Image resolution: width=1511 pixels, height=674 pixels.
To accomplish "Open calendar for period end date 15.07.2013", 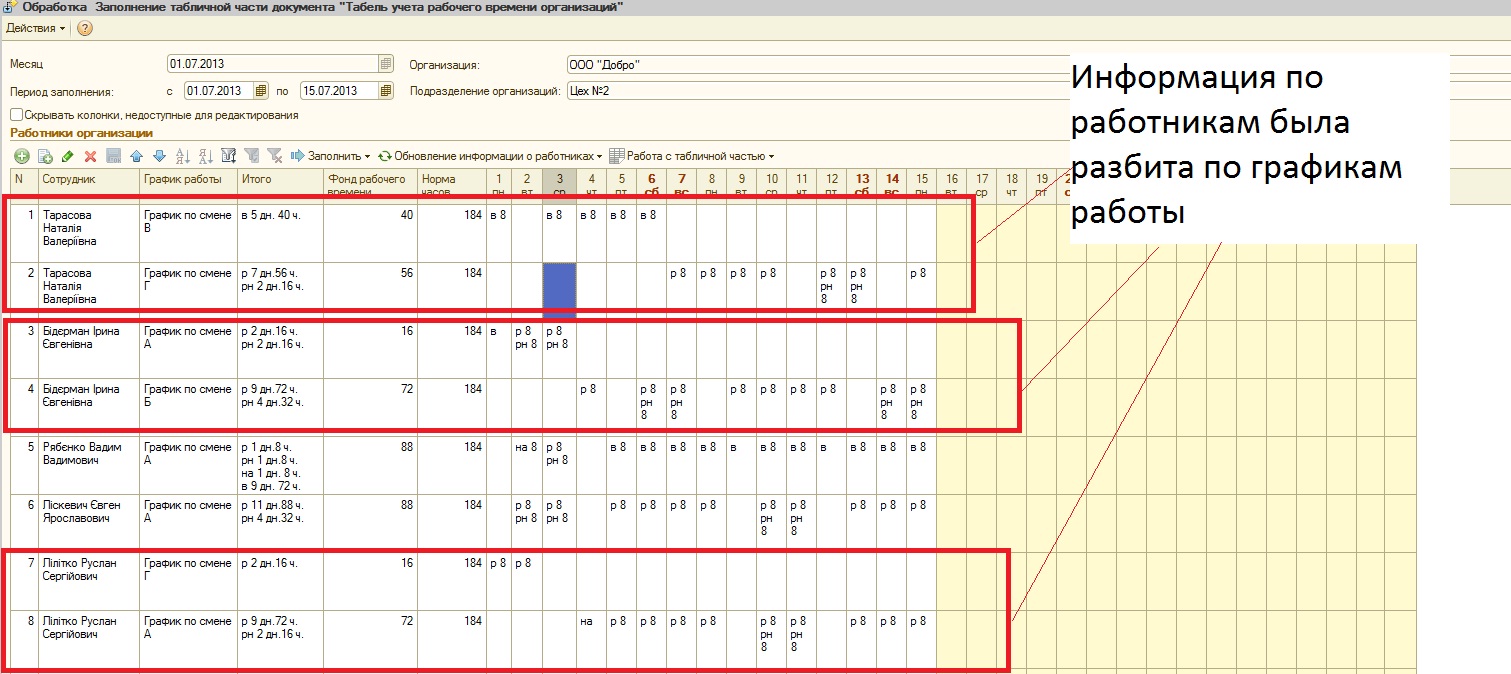I will pyautogui.click(x=386, y=91).
